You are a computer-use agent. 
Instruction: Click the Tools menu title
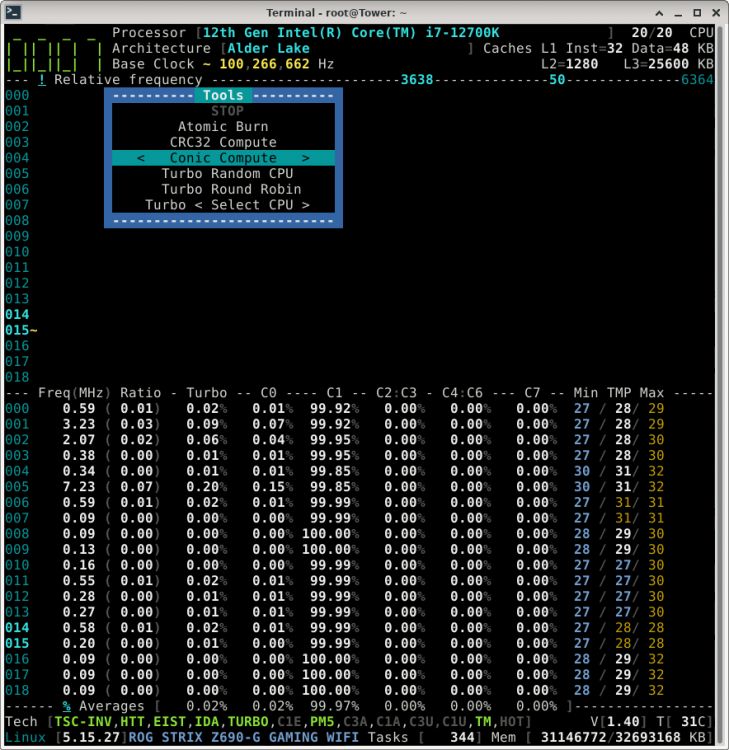click(x=223, y=95)
